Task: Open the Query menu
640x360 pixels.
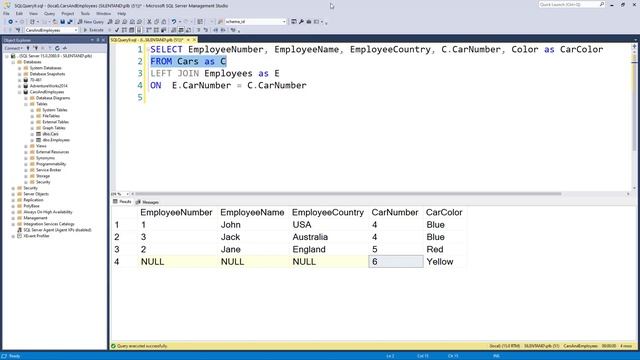Action: [49, 13]
